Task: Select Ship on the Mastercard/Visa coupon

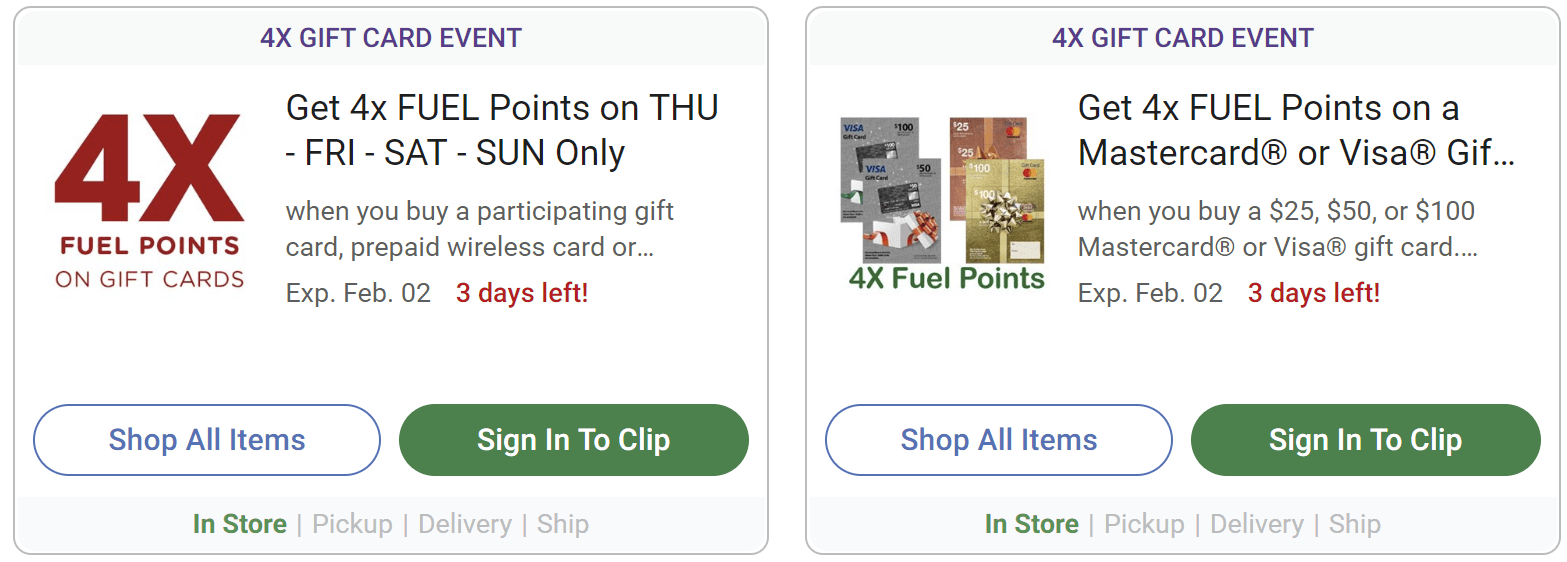Action: pos(1355,524)
